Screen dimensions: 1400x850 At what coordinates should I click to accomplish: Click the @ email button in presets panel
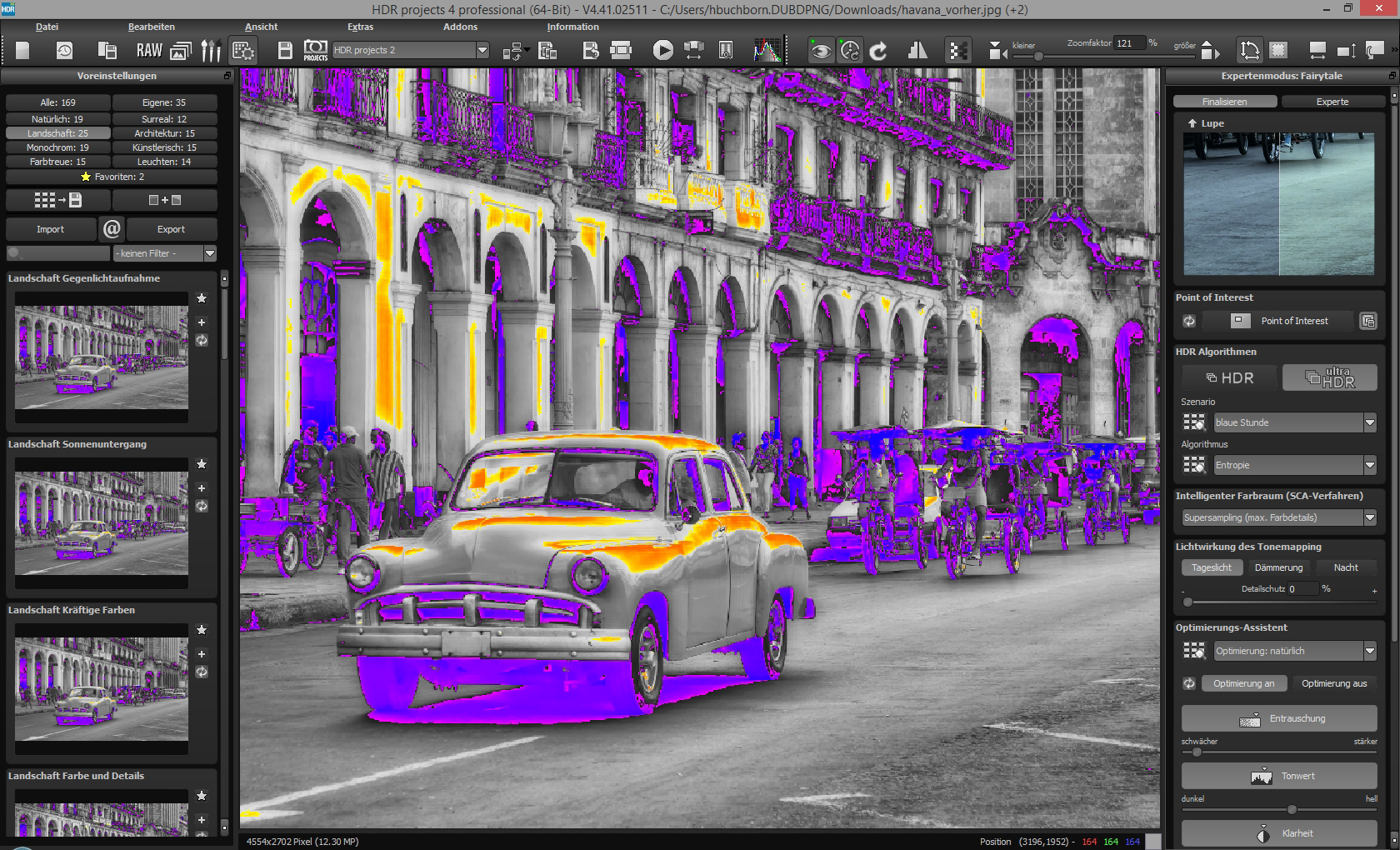pos(112,228)
